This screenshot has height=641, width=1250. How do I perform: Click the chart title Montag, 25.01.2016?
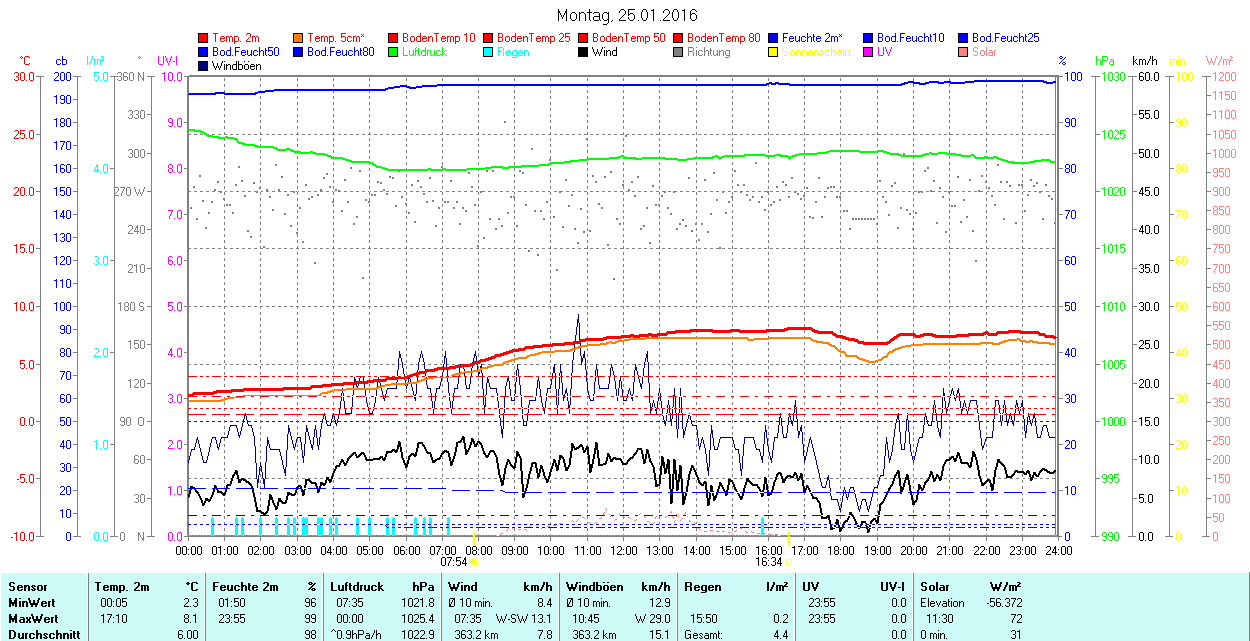pos(626,15)
